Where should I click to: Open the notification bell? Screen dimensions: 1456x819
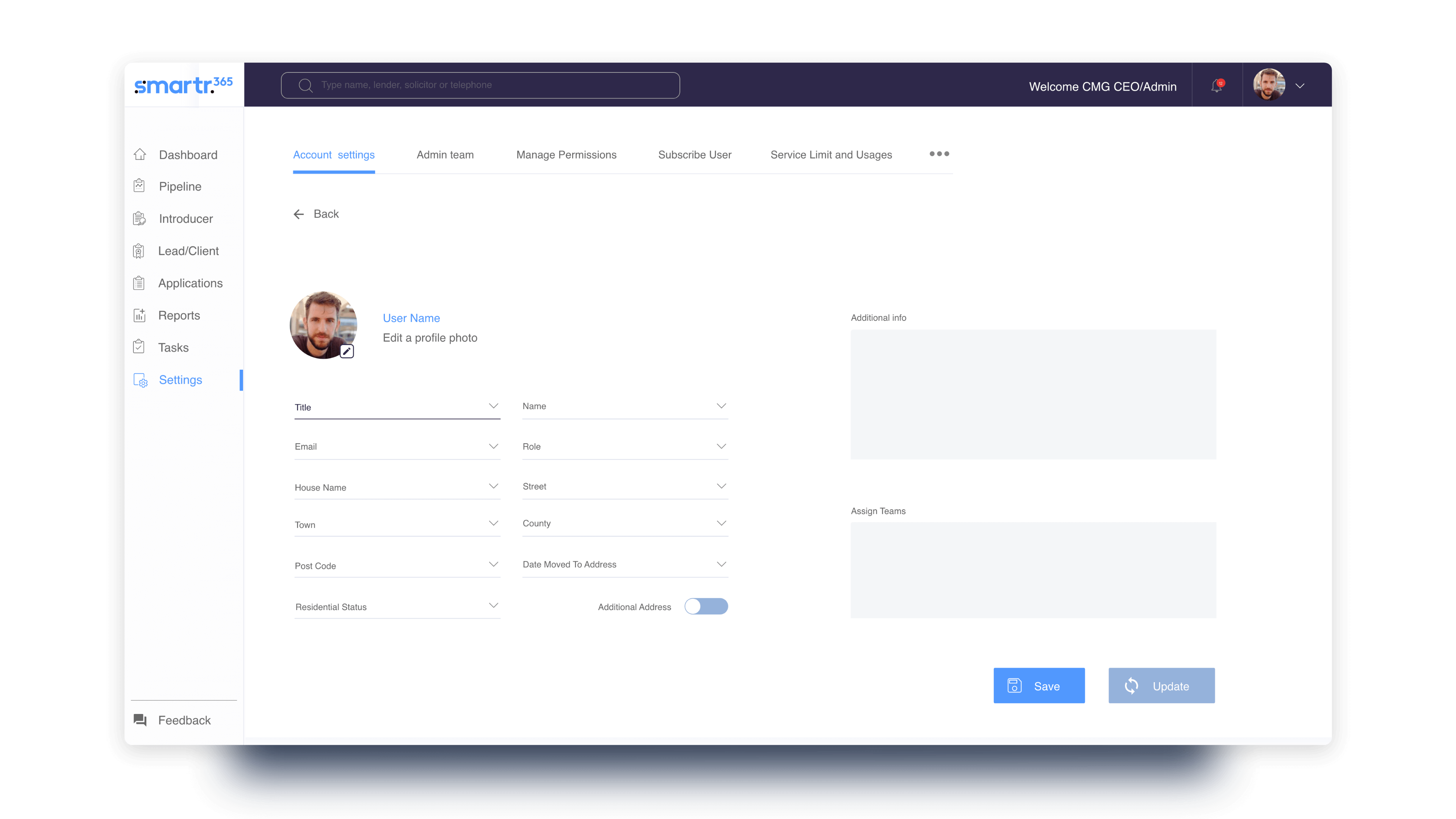[x=1216, y=86]
